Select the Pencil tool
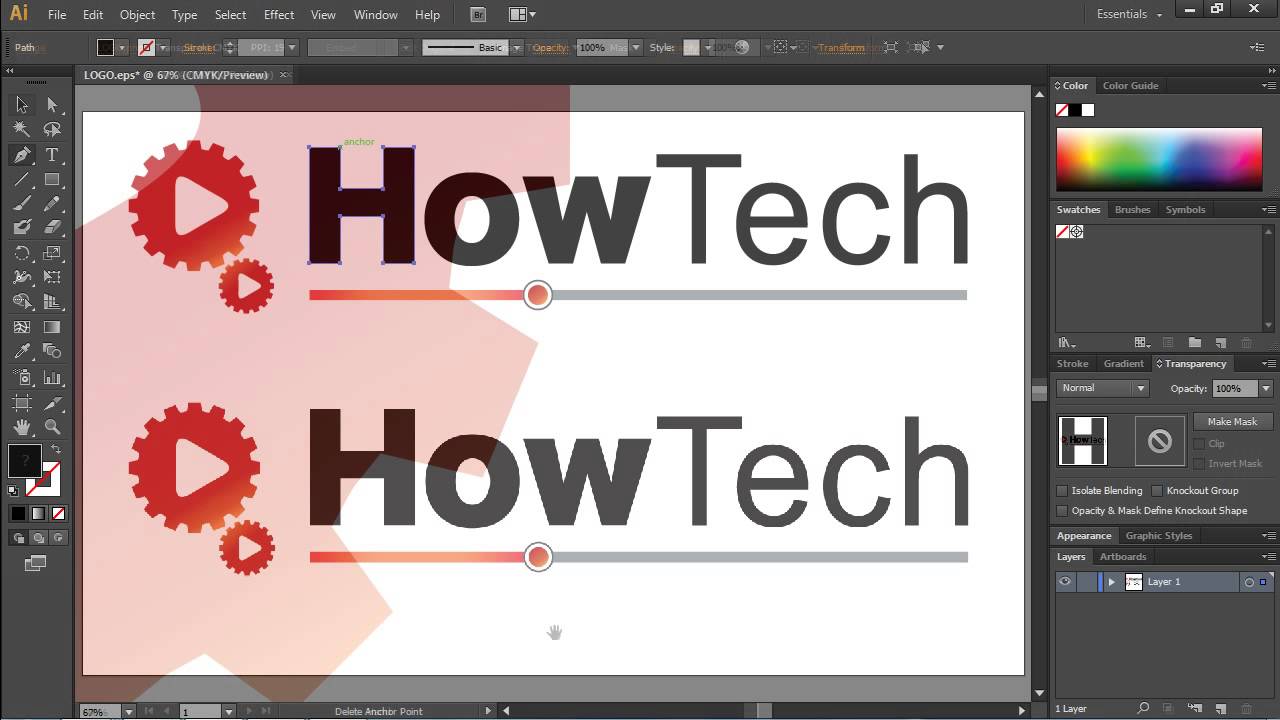The image size is (1280, 720). (x=52, y=204)
